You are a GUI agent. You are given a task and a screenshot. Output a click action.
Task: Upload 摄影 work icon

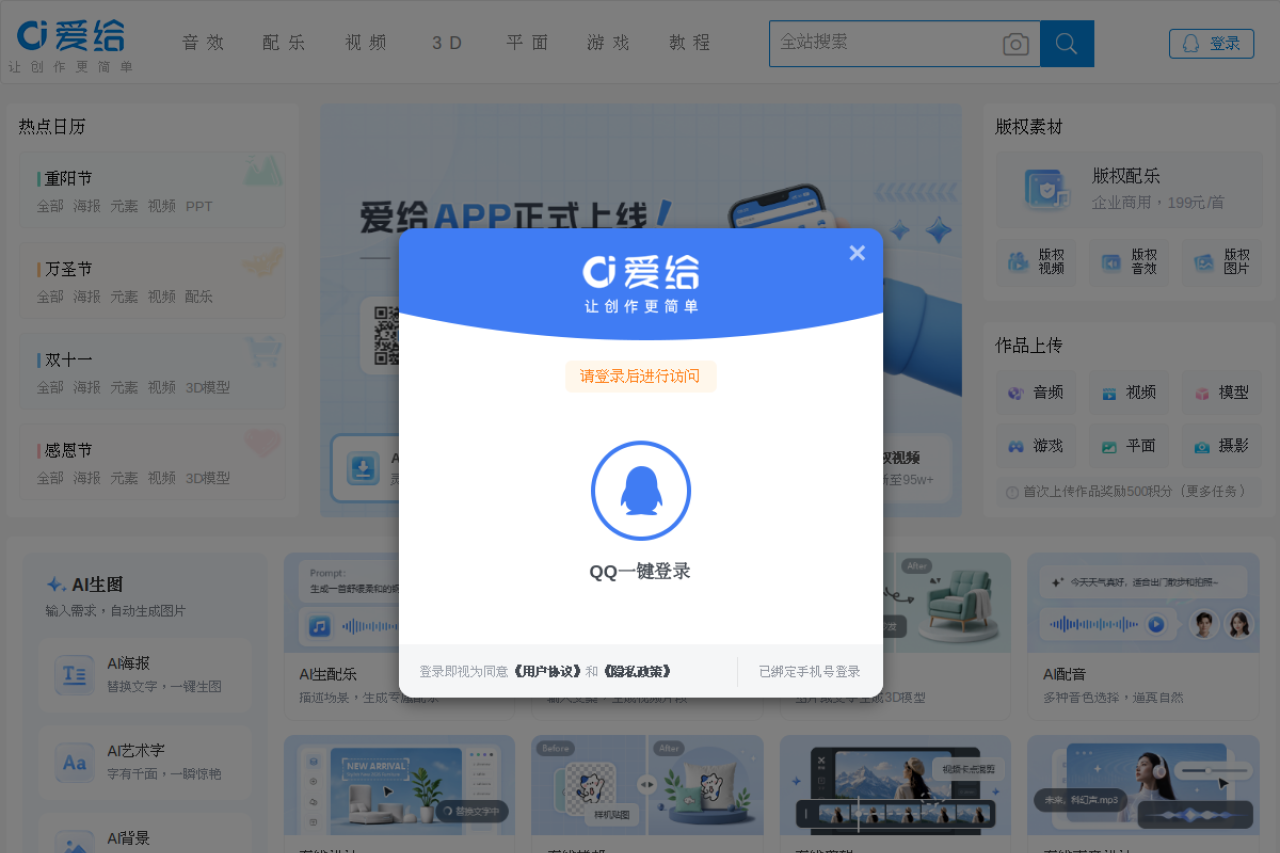1202,447
